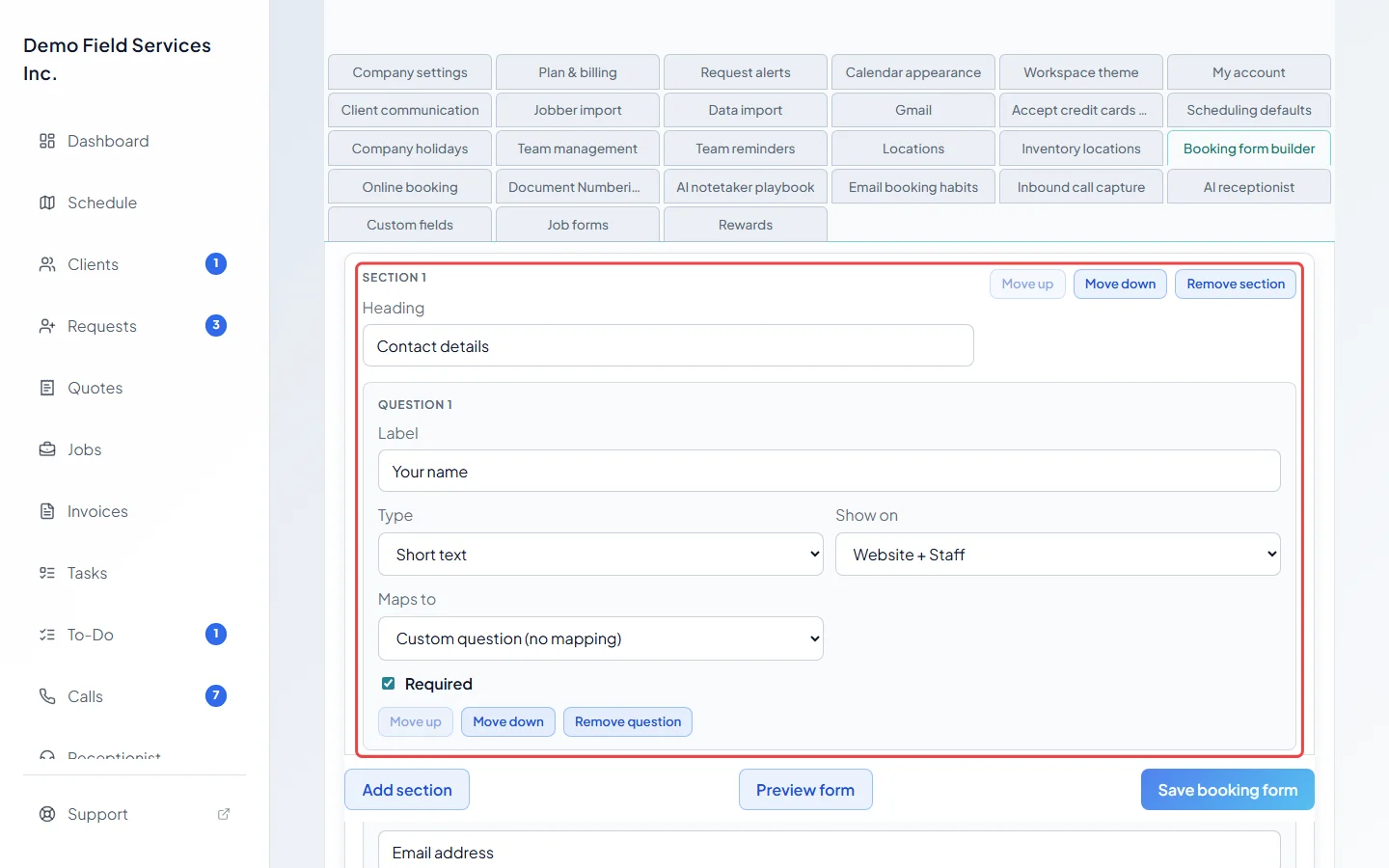Click the Invoices file icon
The width and height of the screenshot is (1389, 868).
47,511
